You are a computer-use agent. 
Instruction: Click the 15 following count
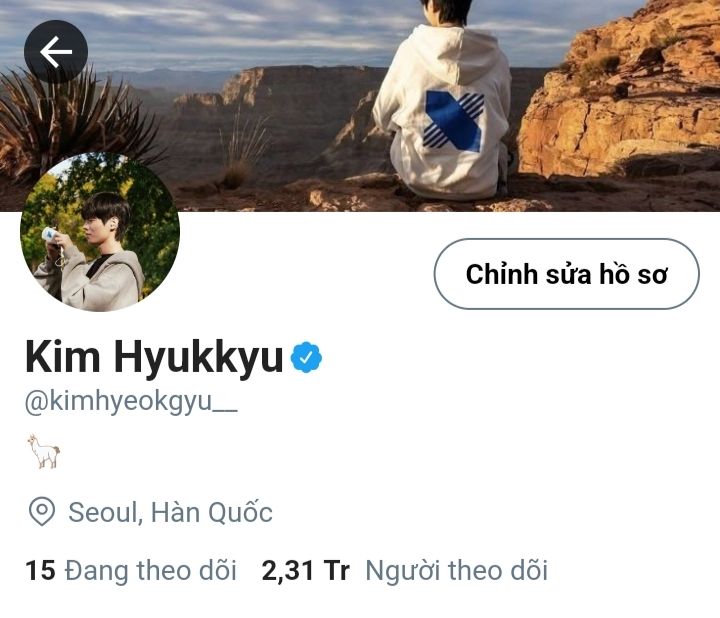40,571
